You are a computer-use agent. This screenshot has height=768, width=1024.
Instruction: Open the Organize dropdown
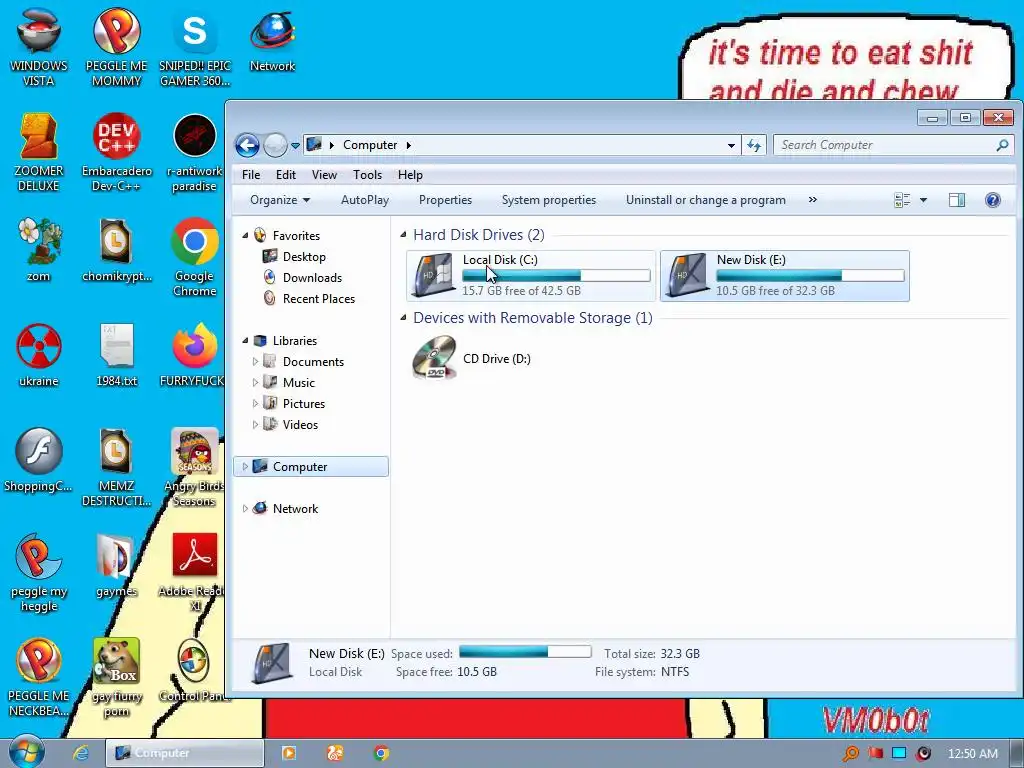point(280,200)
